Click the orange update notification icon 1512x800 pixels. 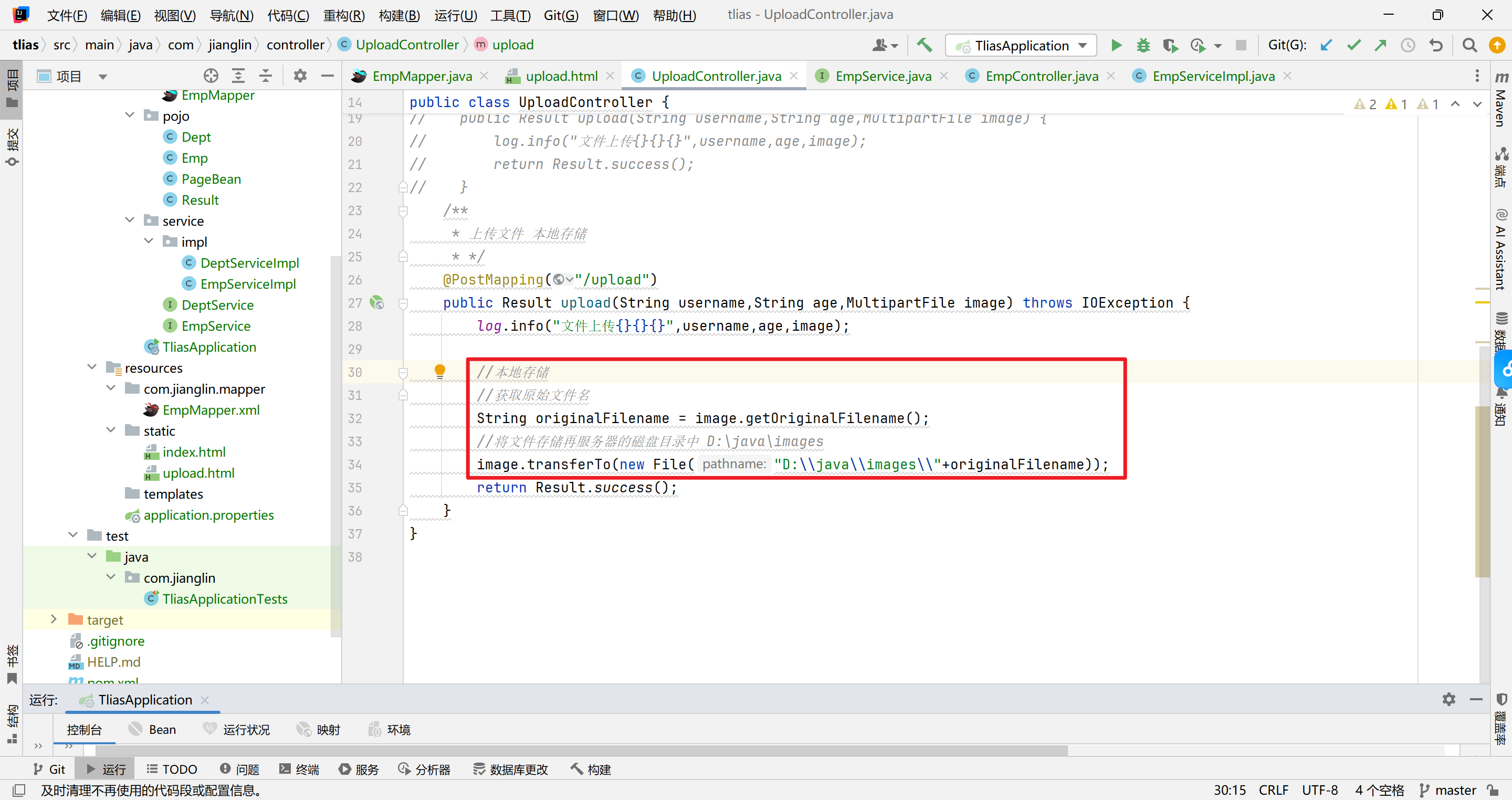pos(1497,45)
